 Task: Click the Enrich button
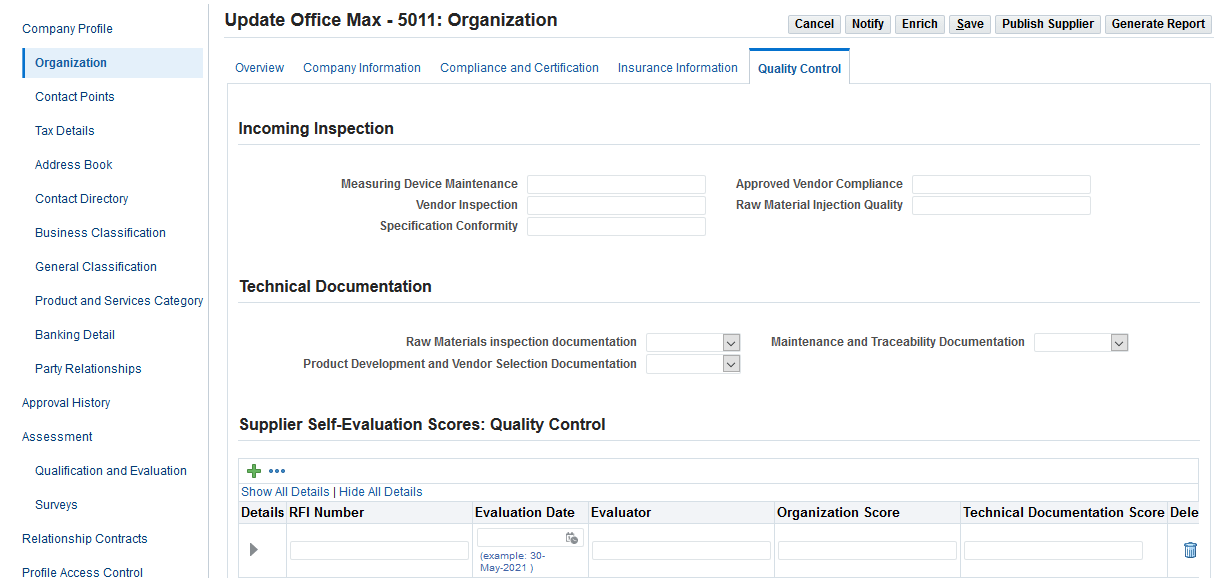click(x=919, y=24)
